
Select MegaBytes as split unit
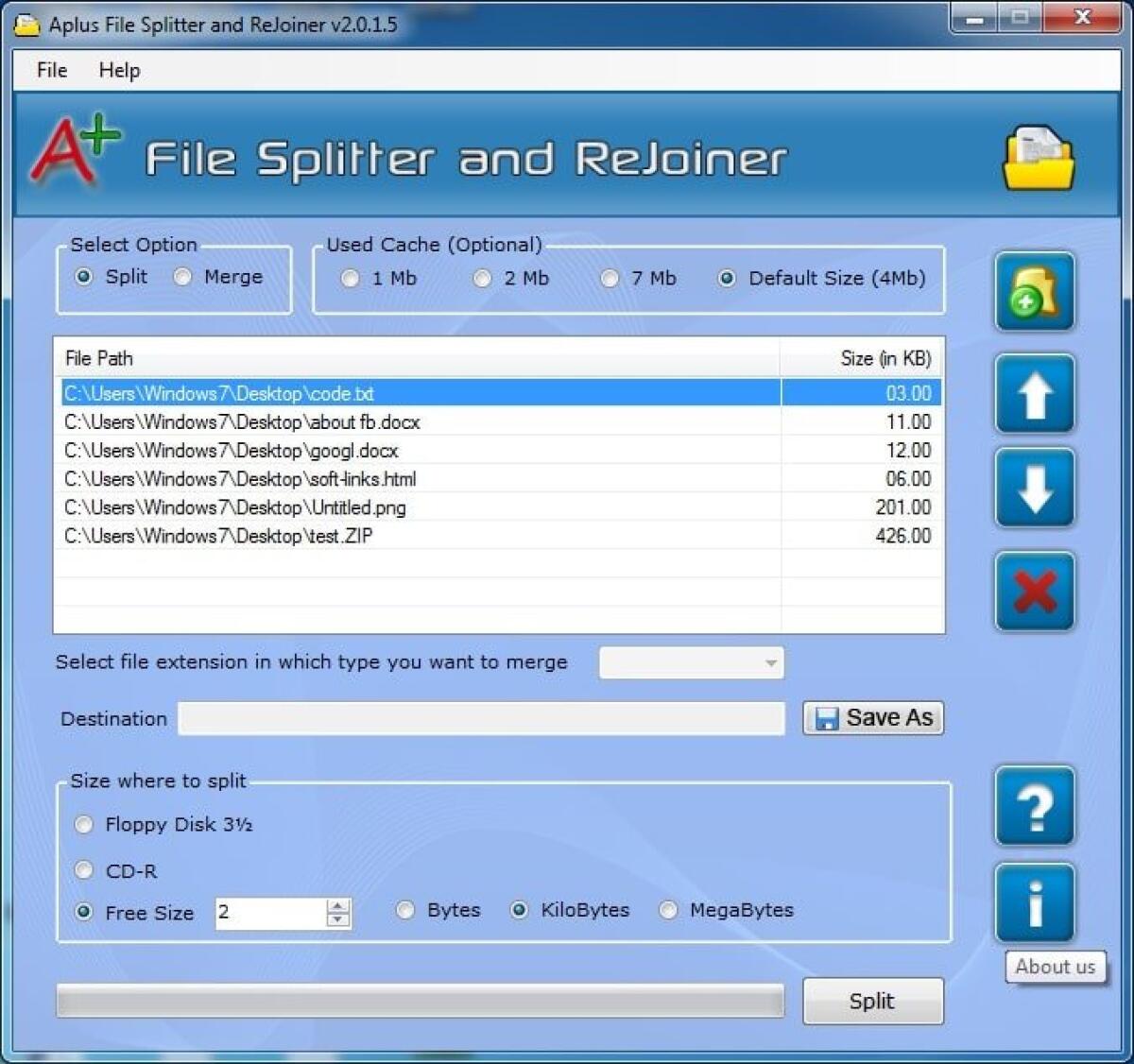click(x=669, y=911)
